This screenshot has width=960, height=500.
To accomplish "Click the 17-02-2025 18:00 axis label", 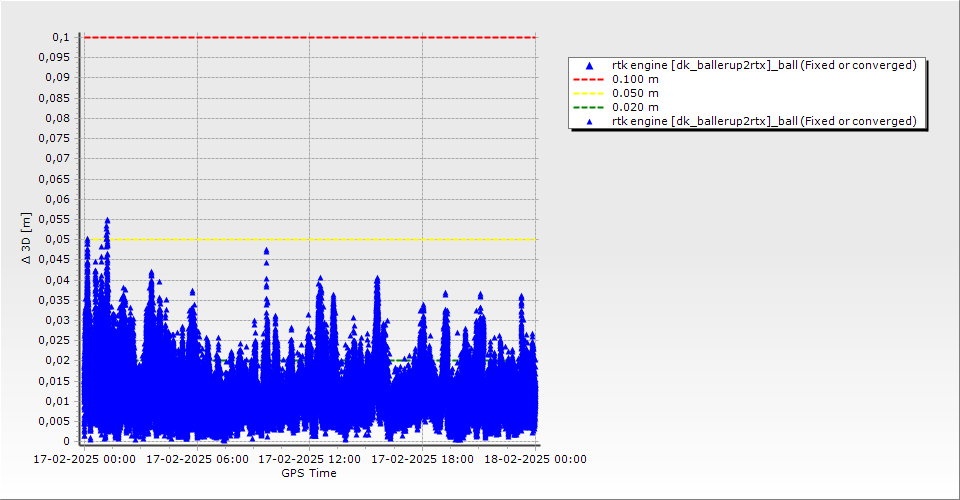I will 422,459.
